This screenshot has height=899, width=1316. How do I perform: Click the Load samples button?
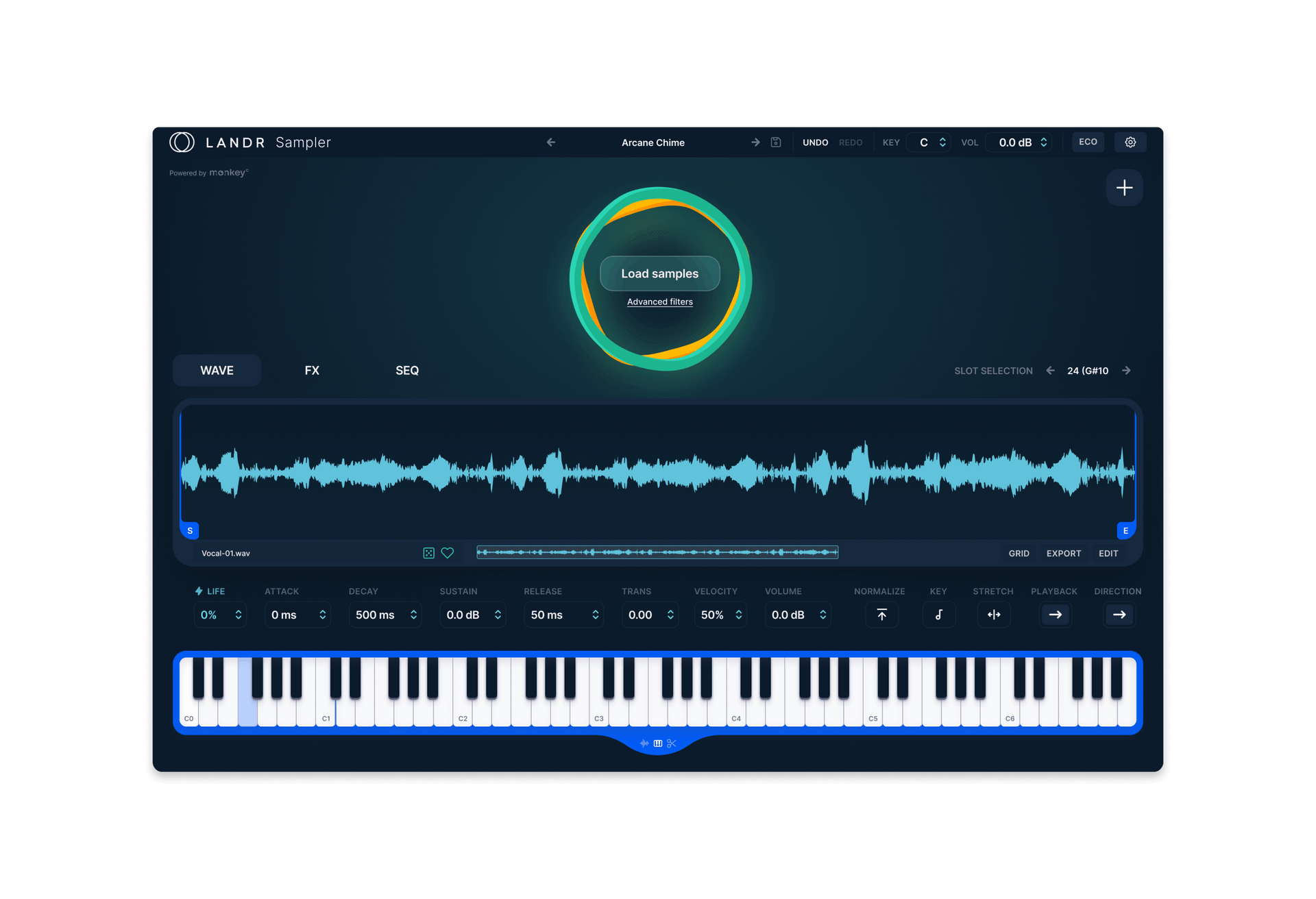pos(659,273)
